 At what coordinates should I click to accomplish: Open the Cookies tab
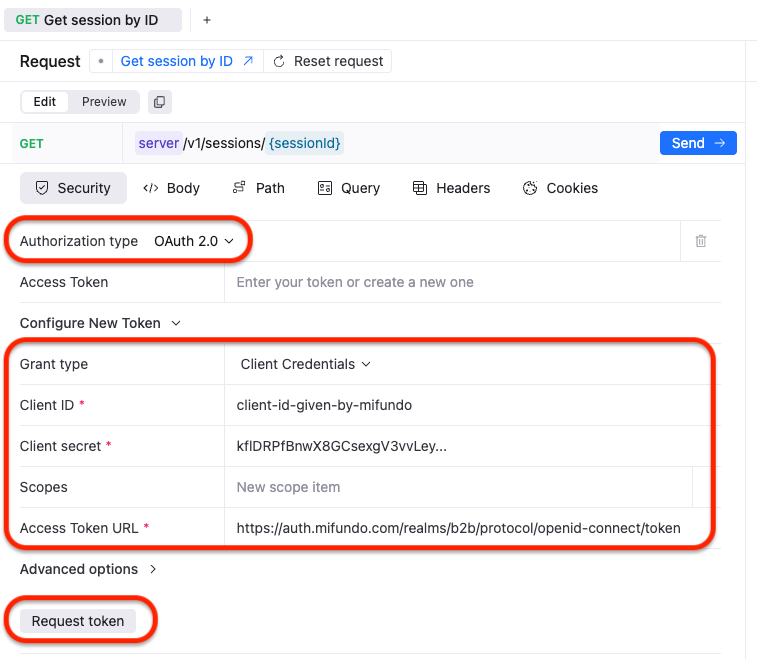pos(560,188)
